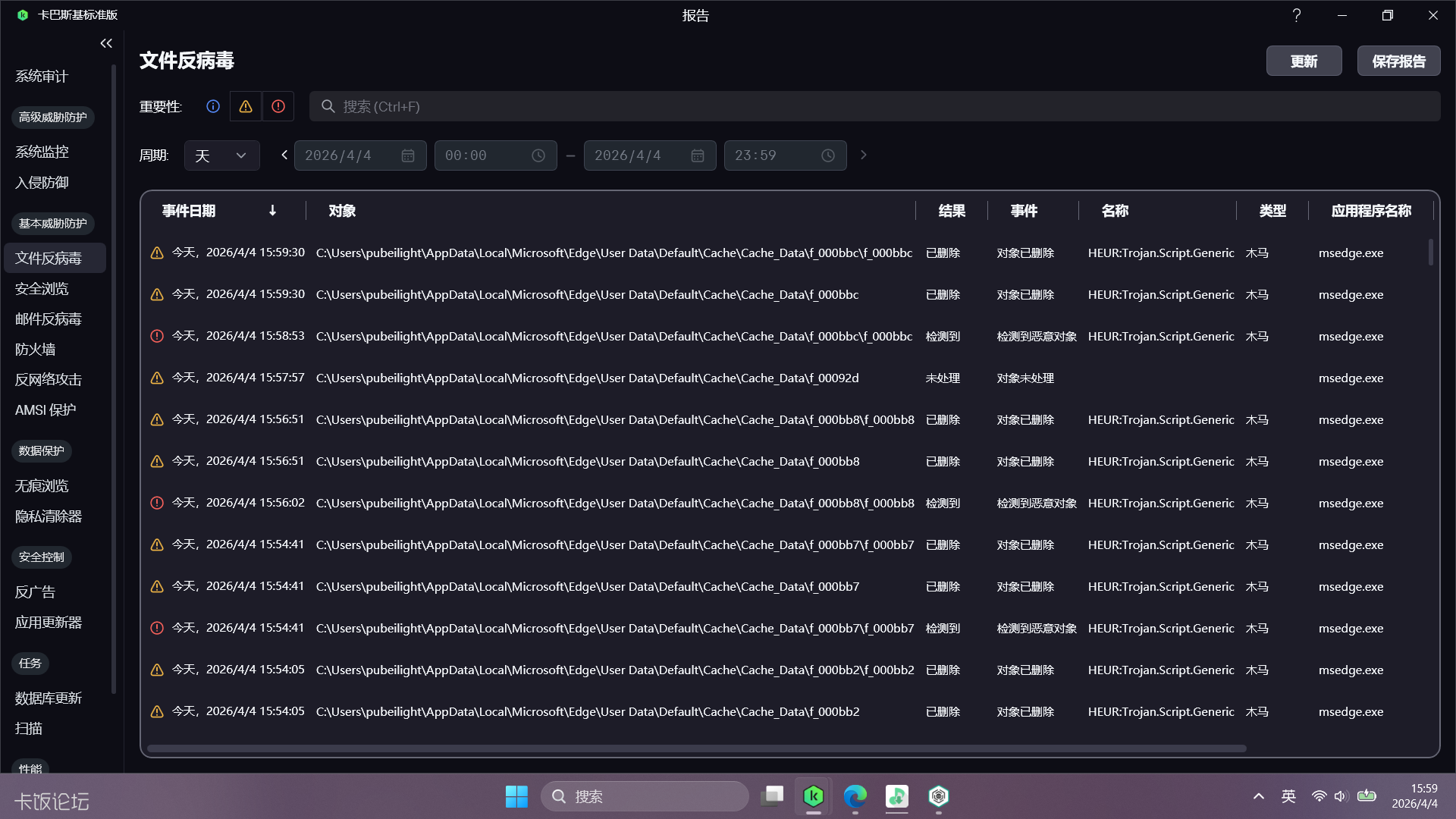Open the 周期 period dropdown

(x=221, y=156)
